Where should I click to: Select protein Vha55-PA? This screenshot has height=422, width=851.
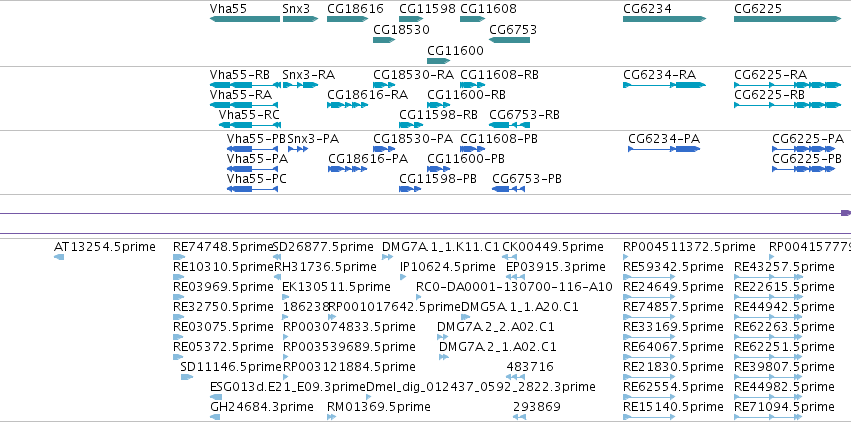pos(252,169)
